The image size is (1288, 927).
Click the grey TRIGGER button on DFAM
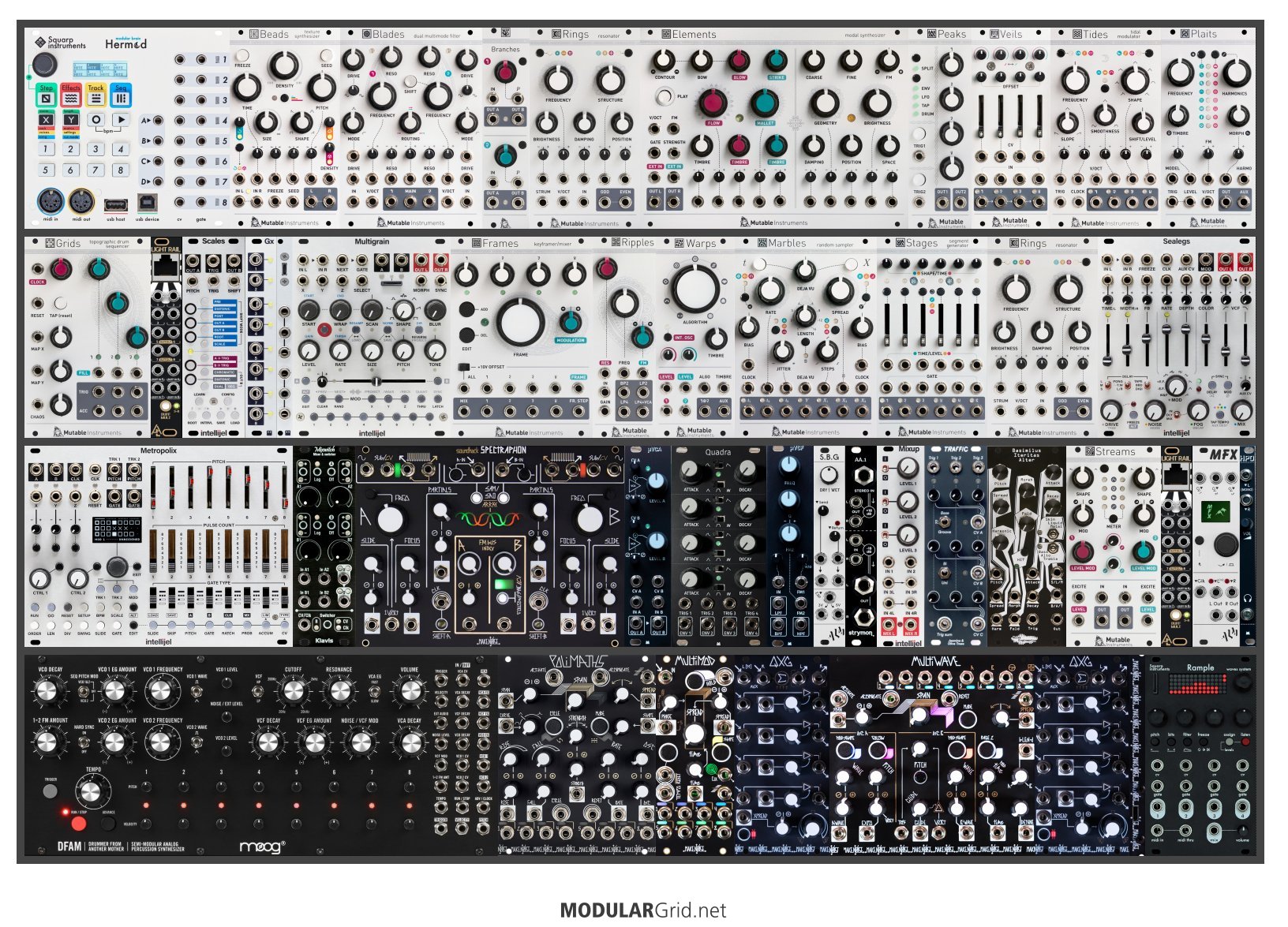pyautogui.click(x=50, y=790)
